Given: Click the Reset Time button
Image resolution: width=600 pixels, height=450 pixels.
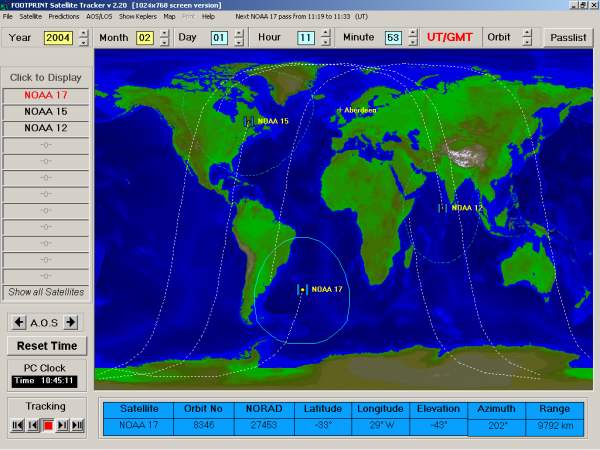Looking at the screenshot, I should [47, 346].
